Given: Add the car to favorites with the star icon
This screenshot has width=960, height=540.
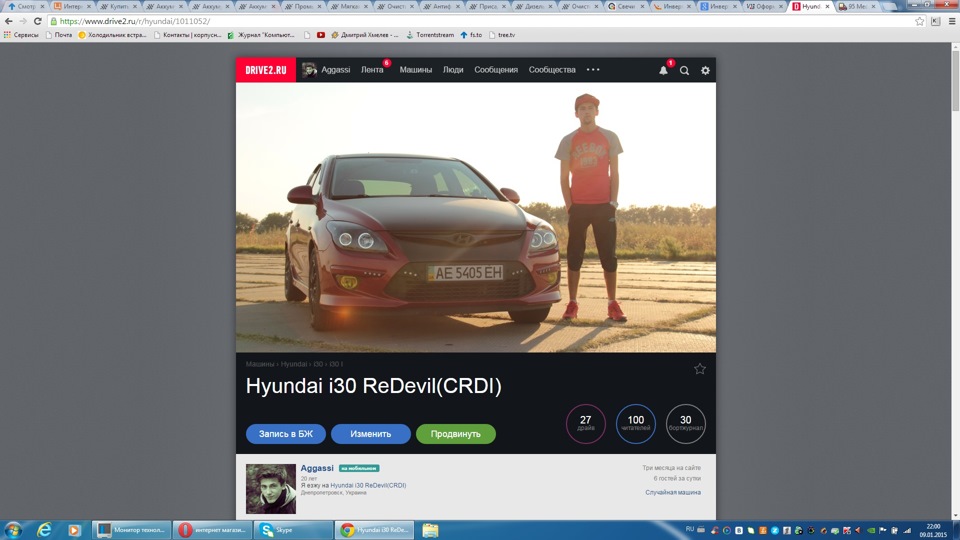Looking at the screenshot, I should pos(700,369).
